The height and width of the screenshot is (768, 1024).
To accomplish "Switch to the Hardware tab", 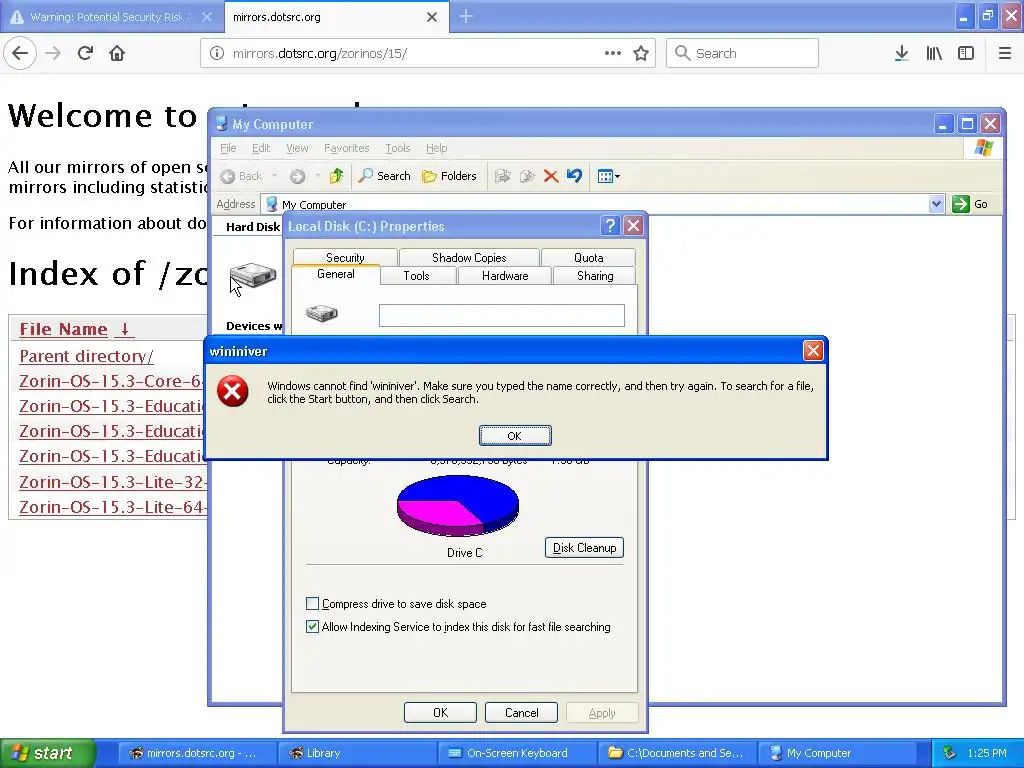I will pos(505,276).
